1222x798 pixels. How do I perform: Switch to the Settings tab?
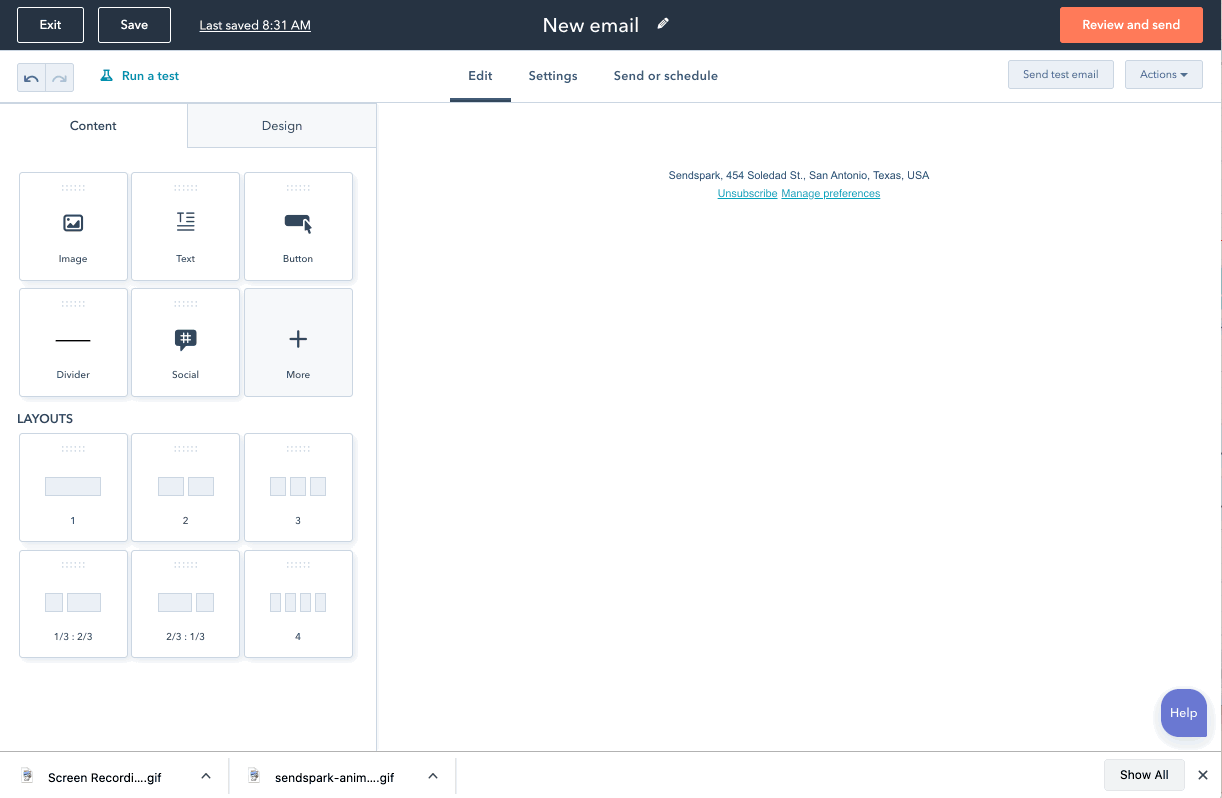[553, 76]
